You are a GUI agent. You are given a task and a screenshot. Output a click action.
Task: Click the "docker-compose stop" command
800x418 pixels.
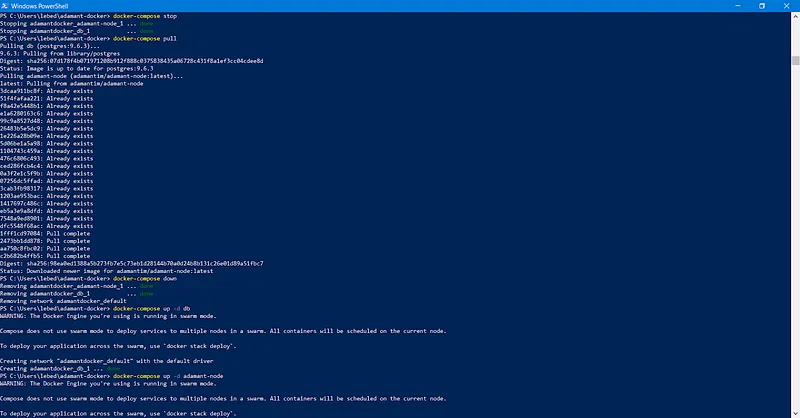tap(145, 16)
